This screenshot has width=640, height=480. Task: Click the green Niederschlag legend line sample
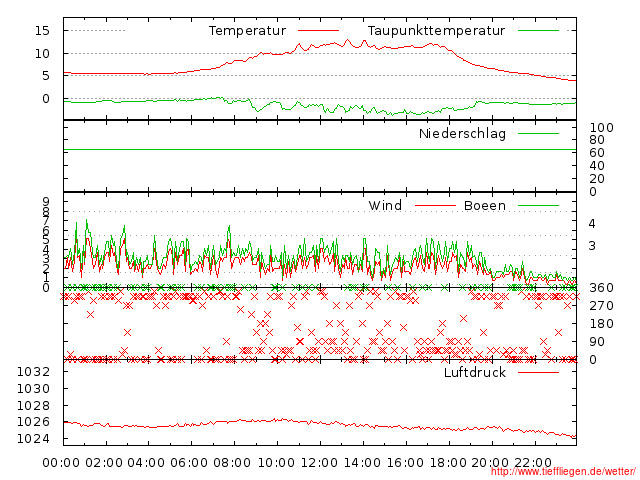(538, 133)
